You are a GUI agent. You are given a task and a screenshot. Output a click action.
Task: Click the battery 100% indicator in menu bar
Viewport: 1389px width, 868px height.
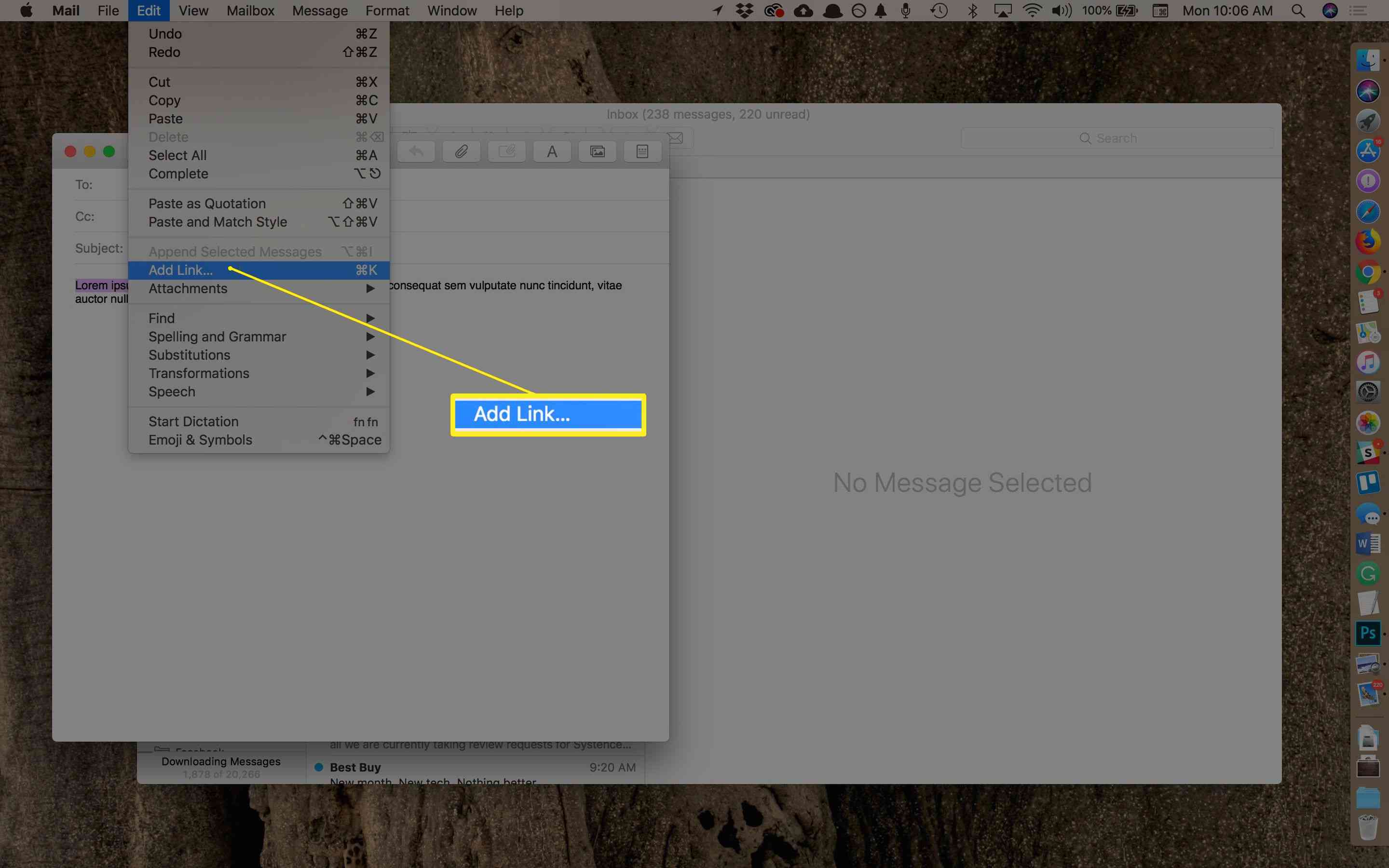[1109, 10]
